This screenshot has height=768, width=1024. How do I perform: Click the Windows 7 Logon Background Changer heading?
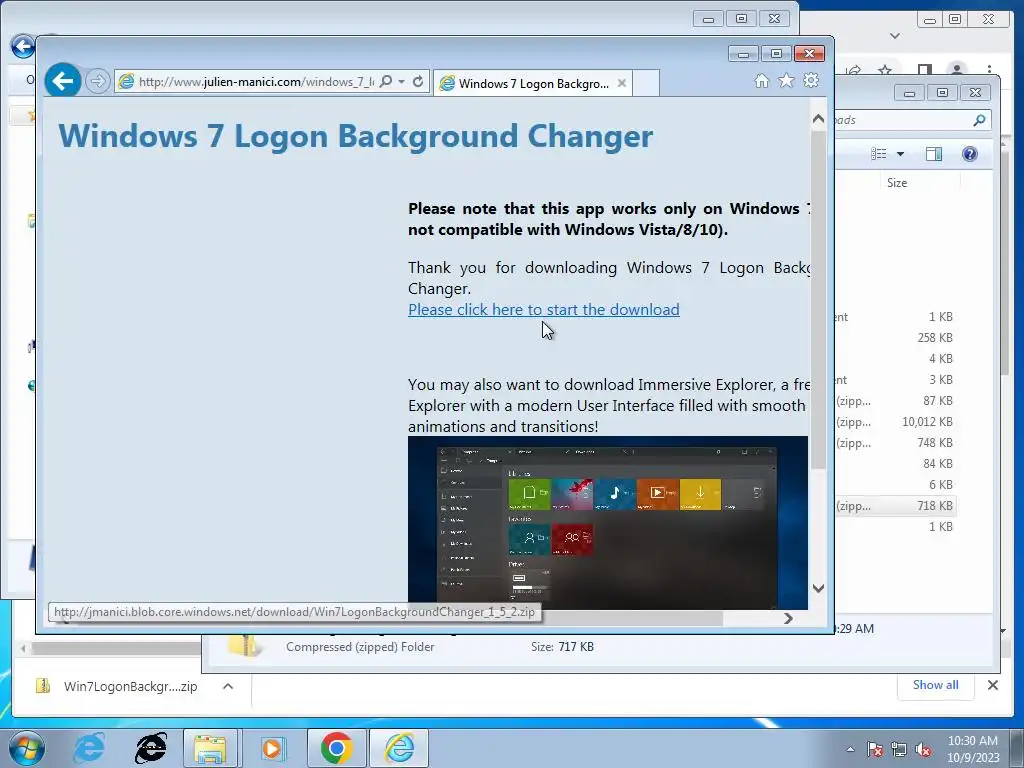click(x=355, y=136)
